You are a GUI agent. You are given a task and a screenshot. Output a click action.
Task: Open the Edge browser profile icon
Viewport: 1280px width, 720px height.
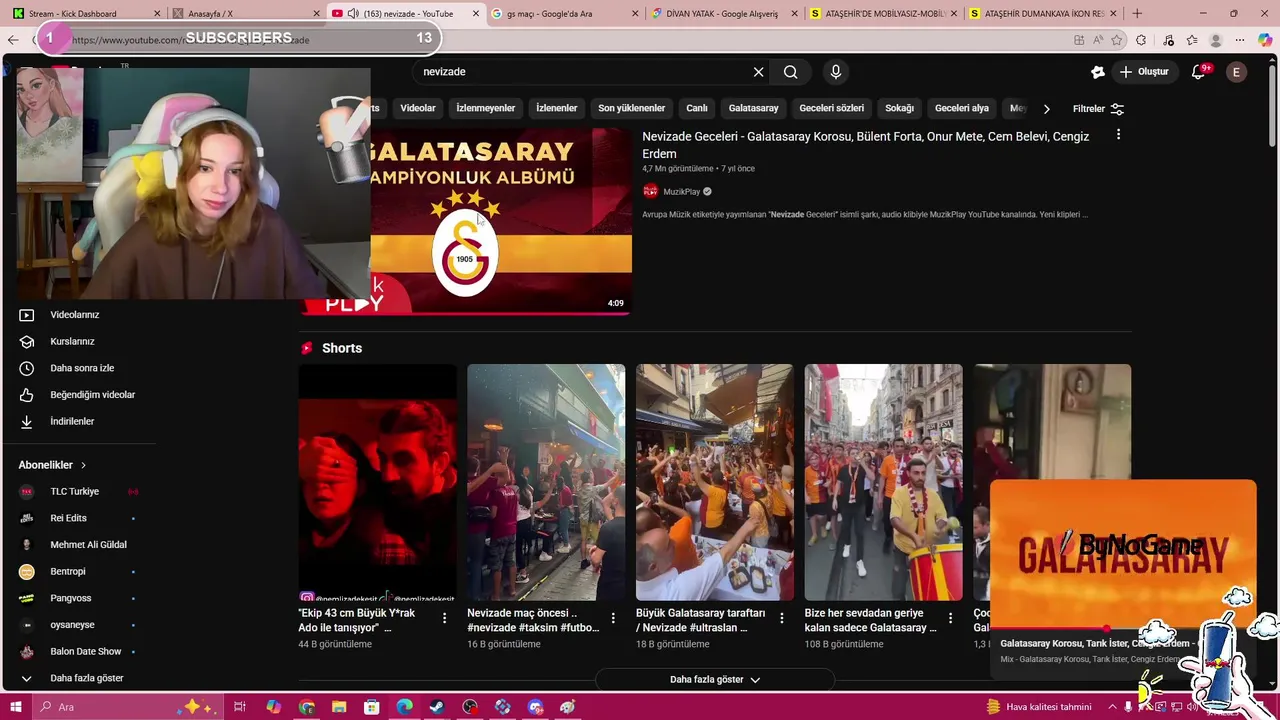1216,40
